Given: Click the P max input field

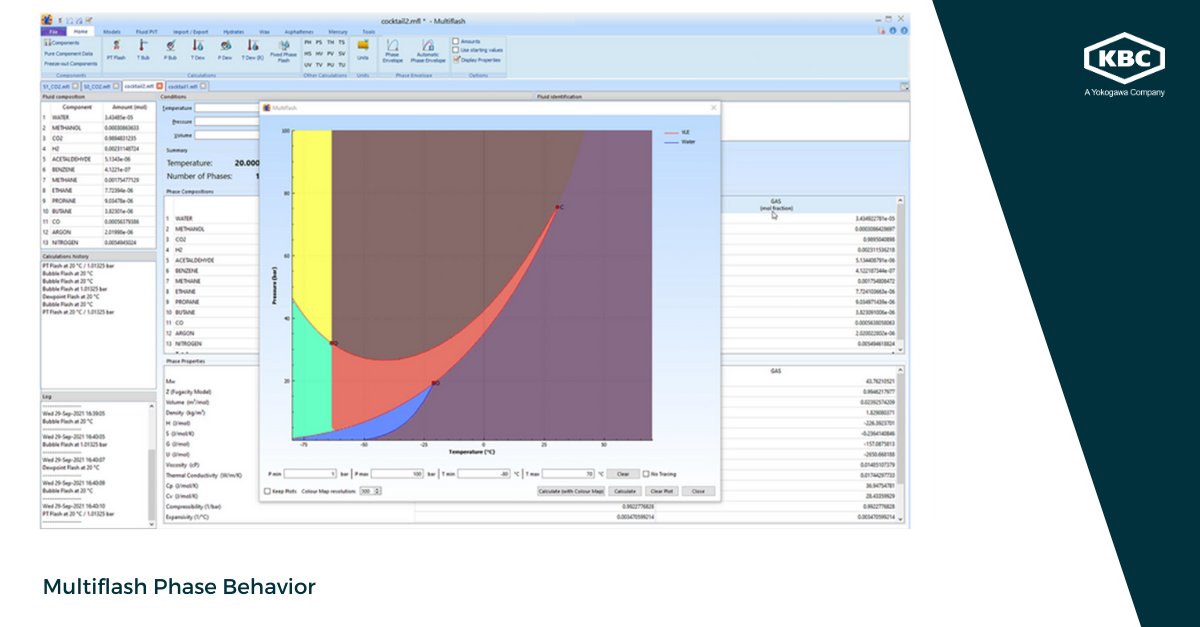Looking at the screenshot, I should tap(397, 474).
